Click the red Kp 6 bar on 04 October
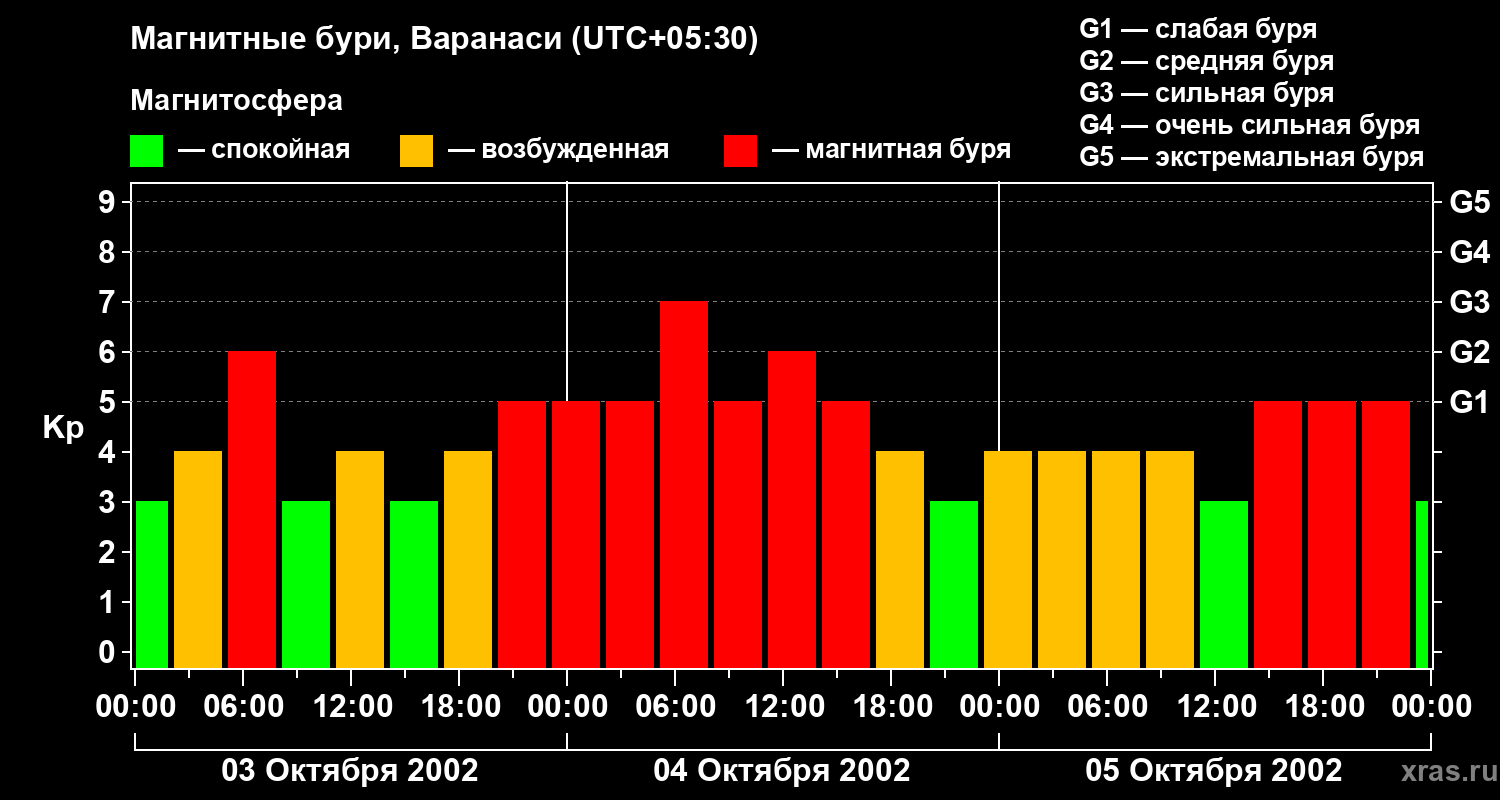The width and height of the screenshot is (1500, 800). (792, 509)
